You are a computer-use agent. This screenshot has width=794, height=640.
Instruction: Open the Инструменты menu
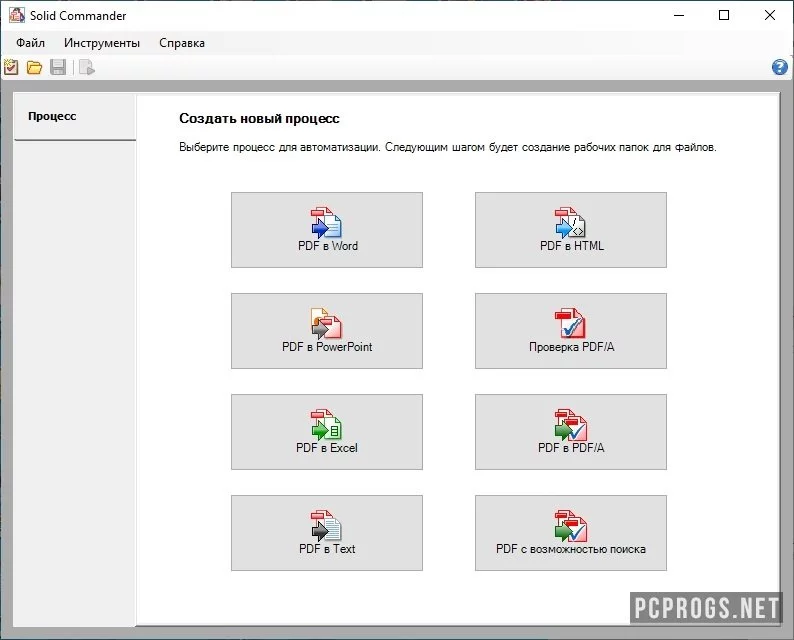(x=102, y=43)
